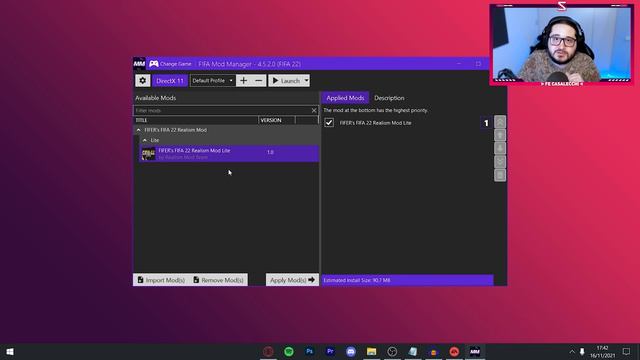Sort mods by the VERSION column header
640x360 pixels.
click(276, 120)
